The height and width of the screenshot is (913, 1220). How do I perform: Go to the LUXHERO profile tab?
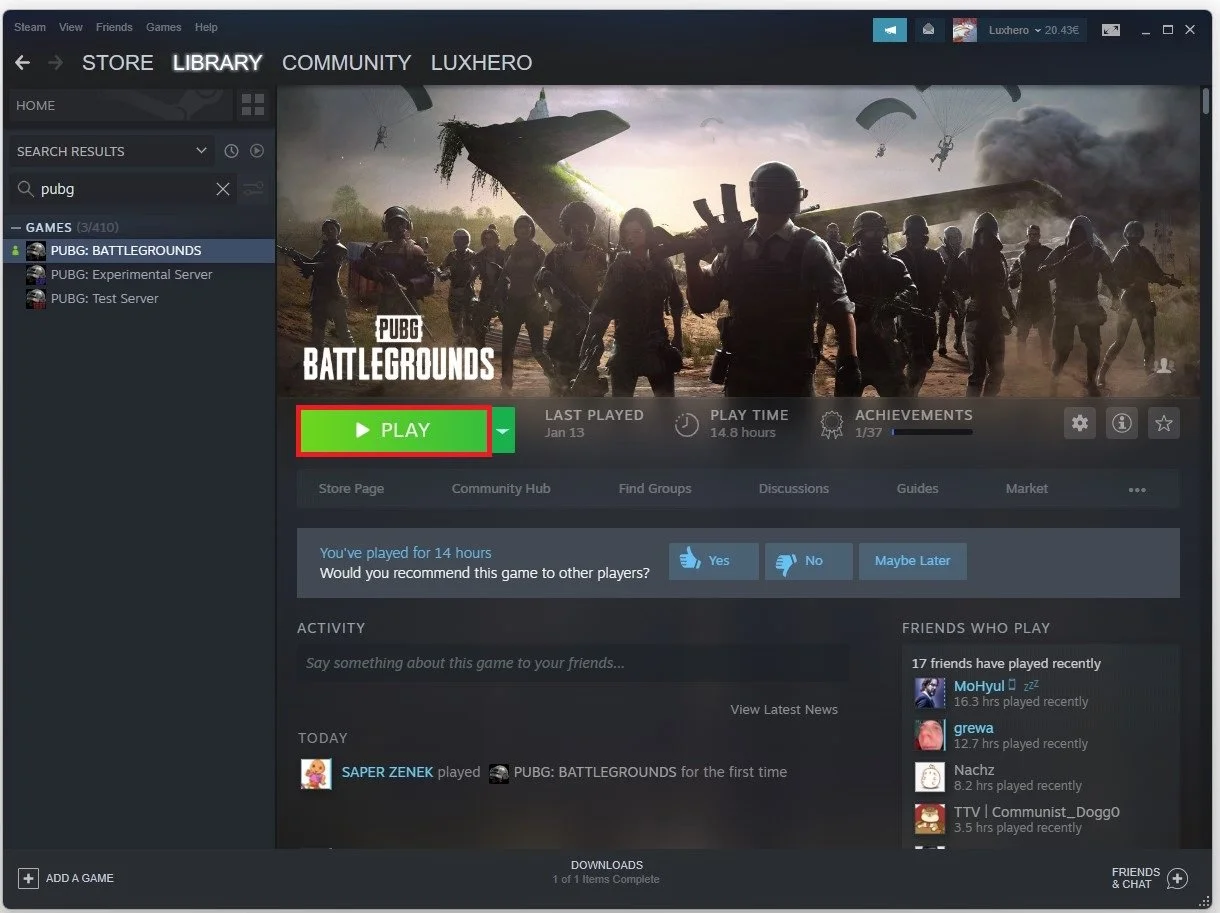(x=481, y=63)
